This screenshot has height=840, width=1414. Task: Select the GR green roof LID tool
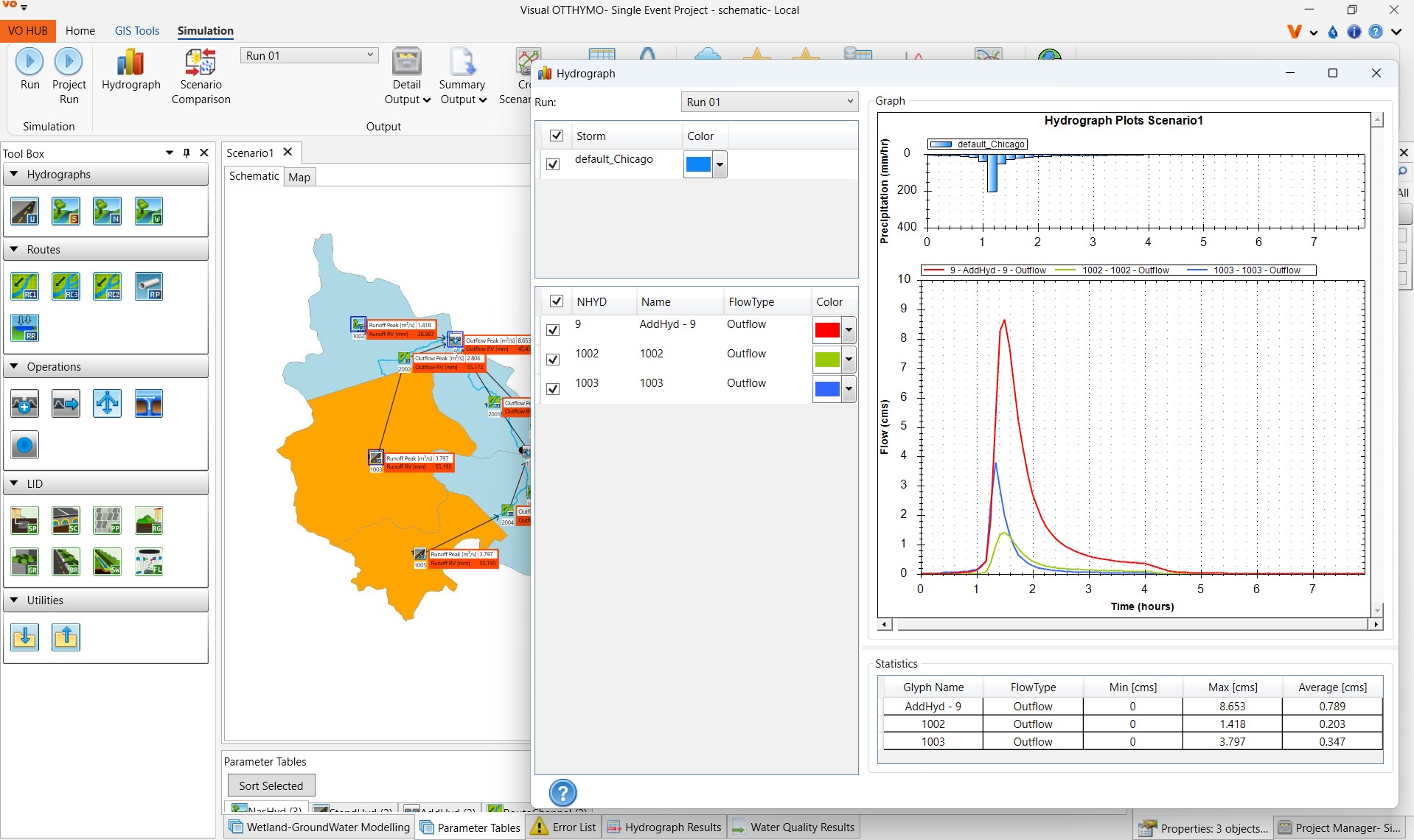(x=24, y=562)
